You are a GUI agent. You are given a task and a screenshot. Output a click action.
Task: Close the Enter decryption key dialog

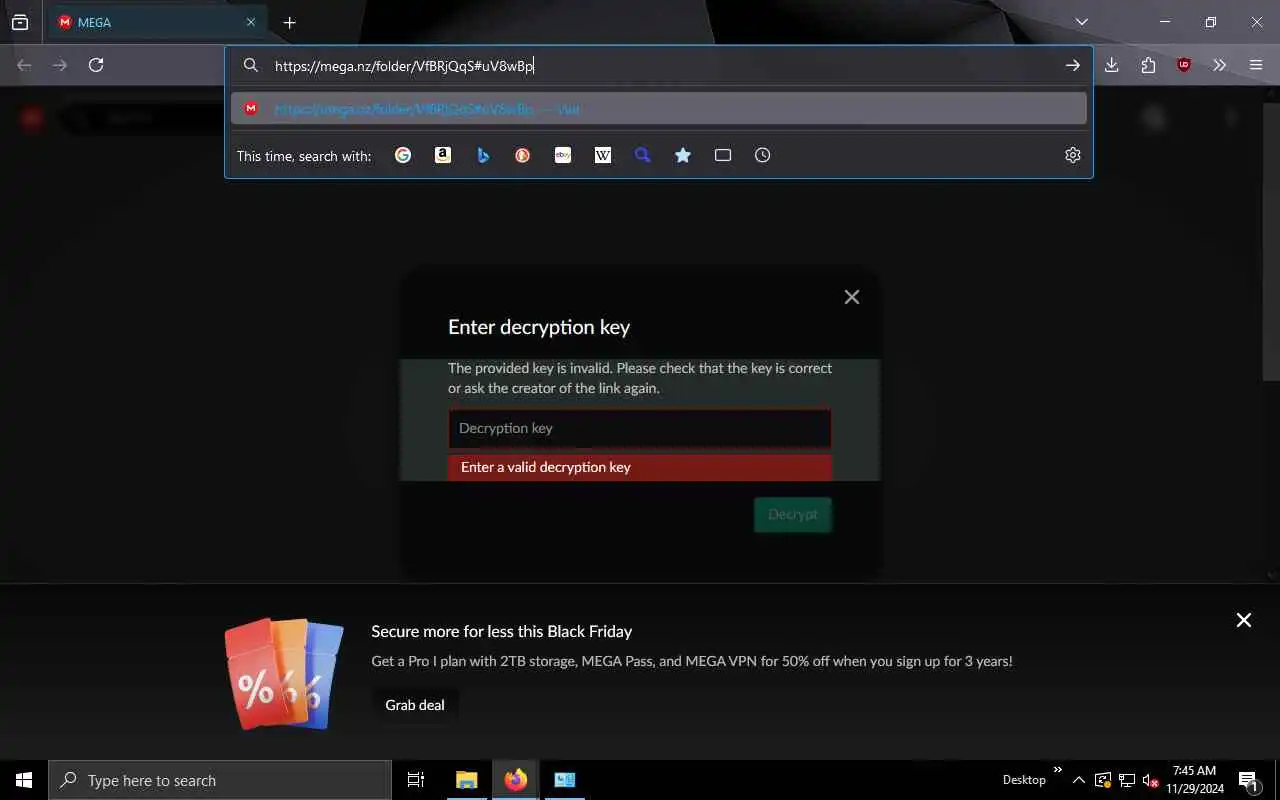click(x=852, y=297)
